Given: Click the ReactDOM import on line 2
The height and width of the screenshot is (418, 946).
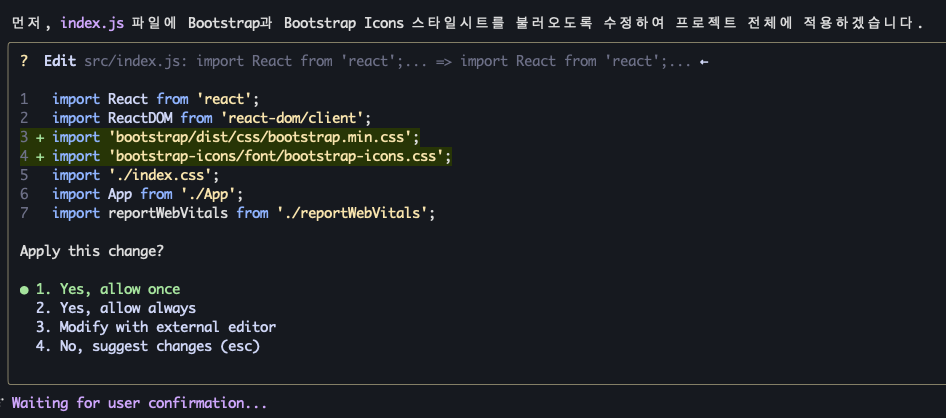Looking at the screenshot, I should tap(212, 118).
